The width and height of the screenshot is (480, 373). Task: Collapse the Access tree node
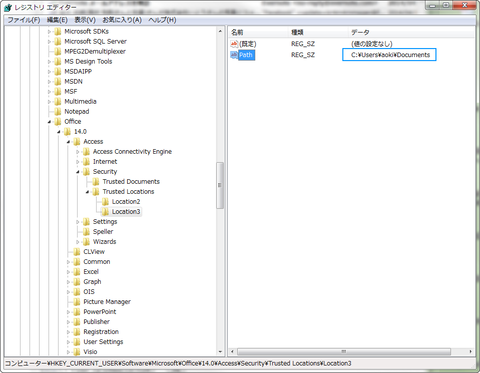pyautogui.click(x=68, y=142)
